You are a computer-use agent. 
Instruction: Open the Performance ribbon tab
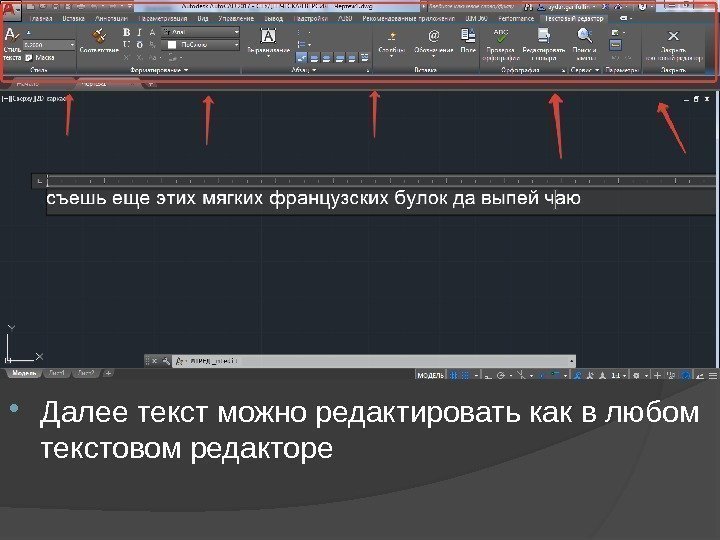516,18
